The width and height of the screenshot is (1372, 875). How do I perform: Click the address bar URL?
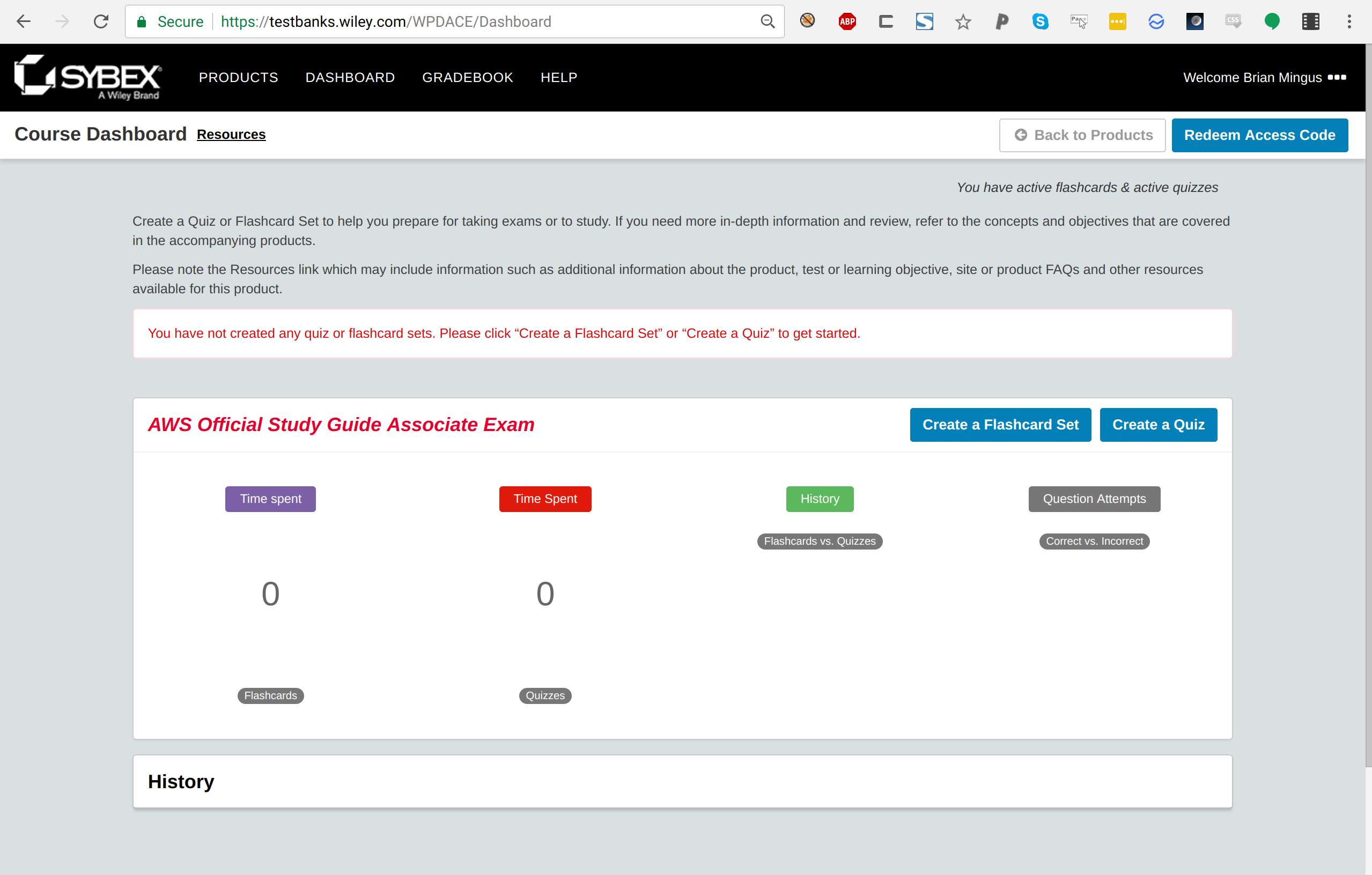click(x=386, y=21)
